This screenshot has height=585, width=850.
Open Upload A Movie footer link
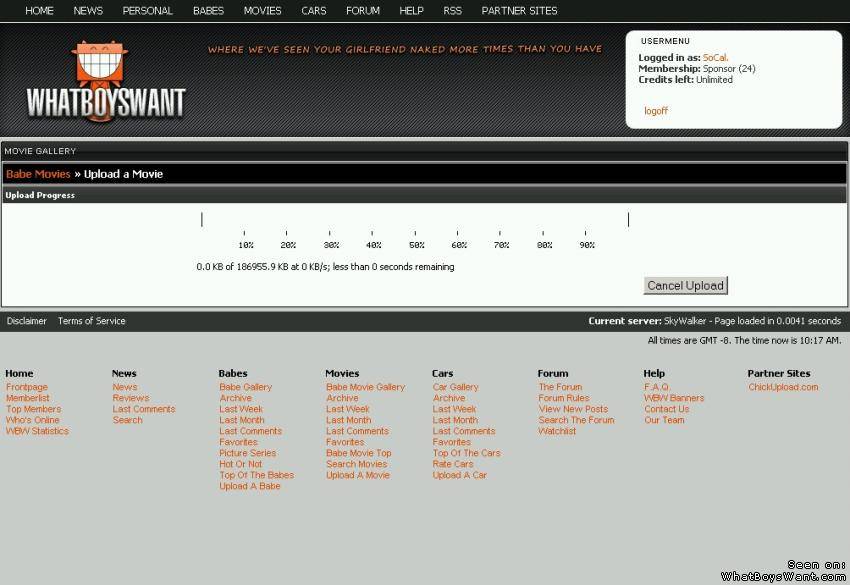[x=358, y=475]
